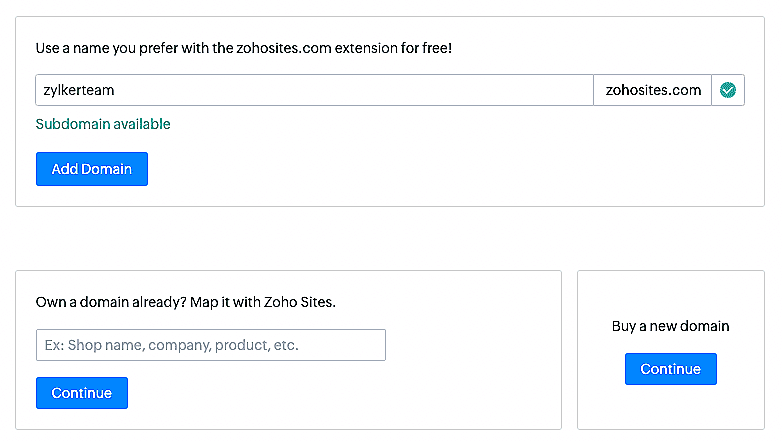
Task: Click the 'Buy a new domain' label
Action: [x=670, y=326]
